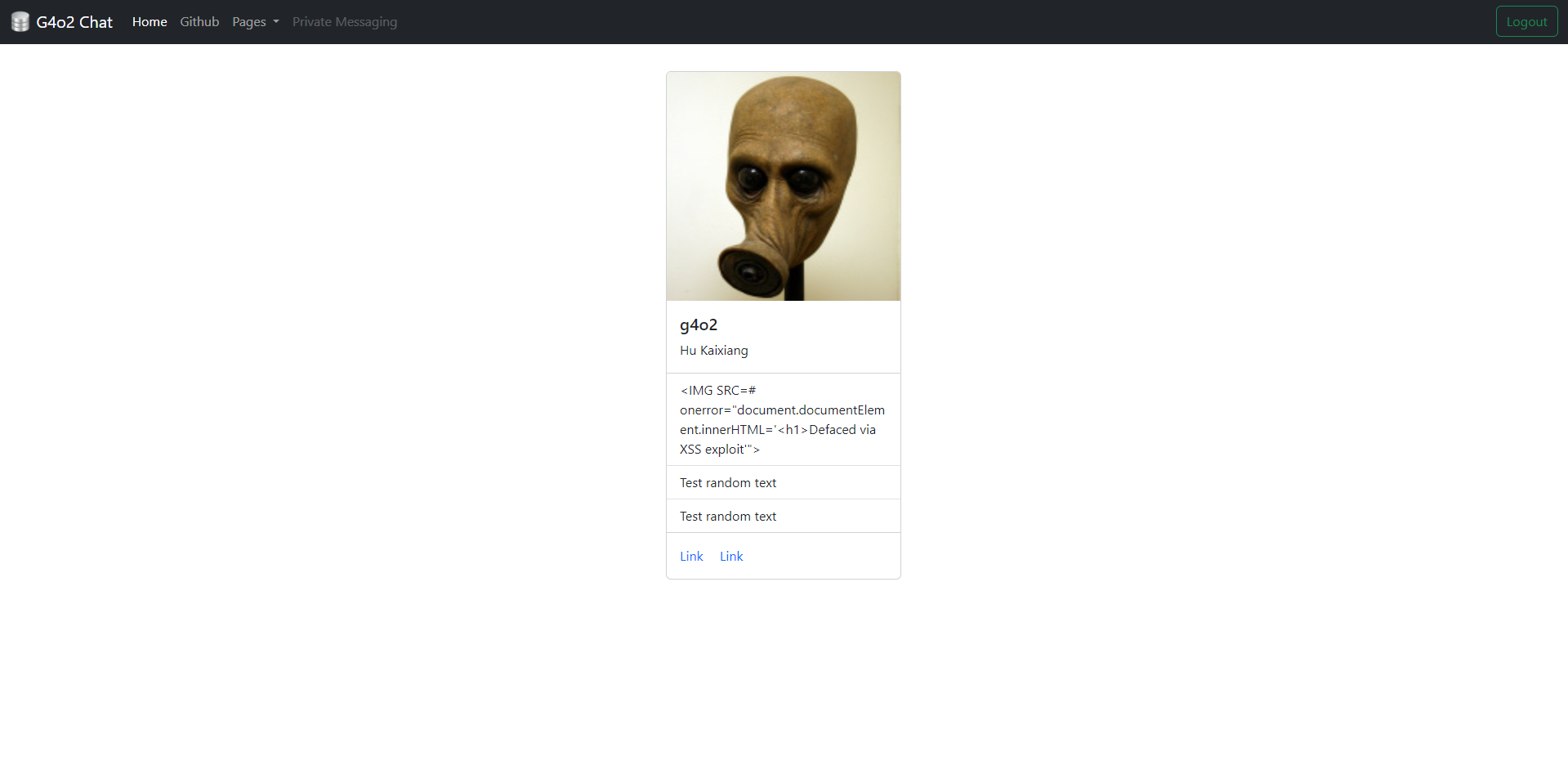Go to the Home page

[150, 22]
